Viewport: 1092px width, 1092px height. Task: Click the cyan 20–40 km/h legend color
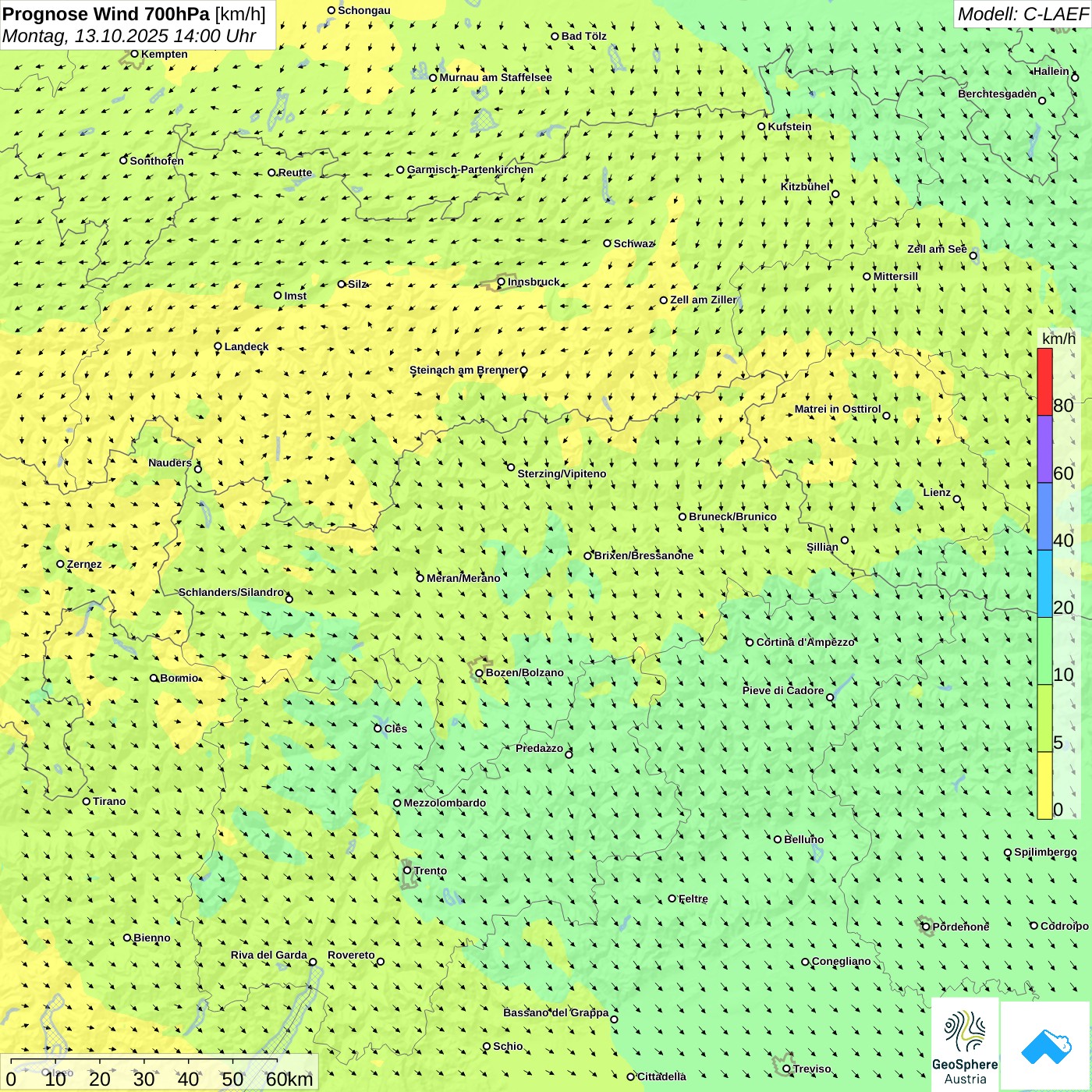click(1044, 584)
